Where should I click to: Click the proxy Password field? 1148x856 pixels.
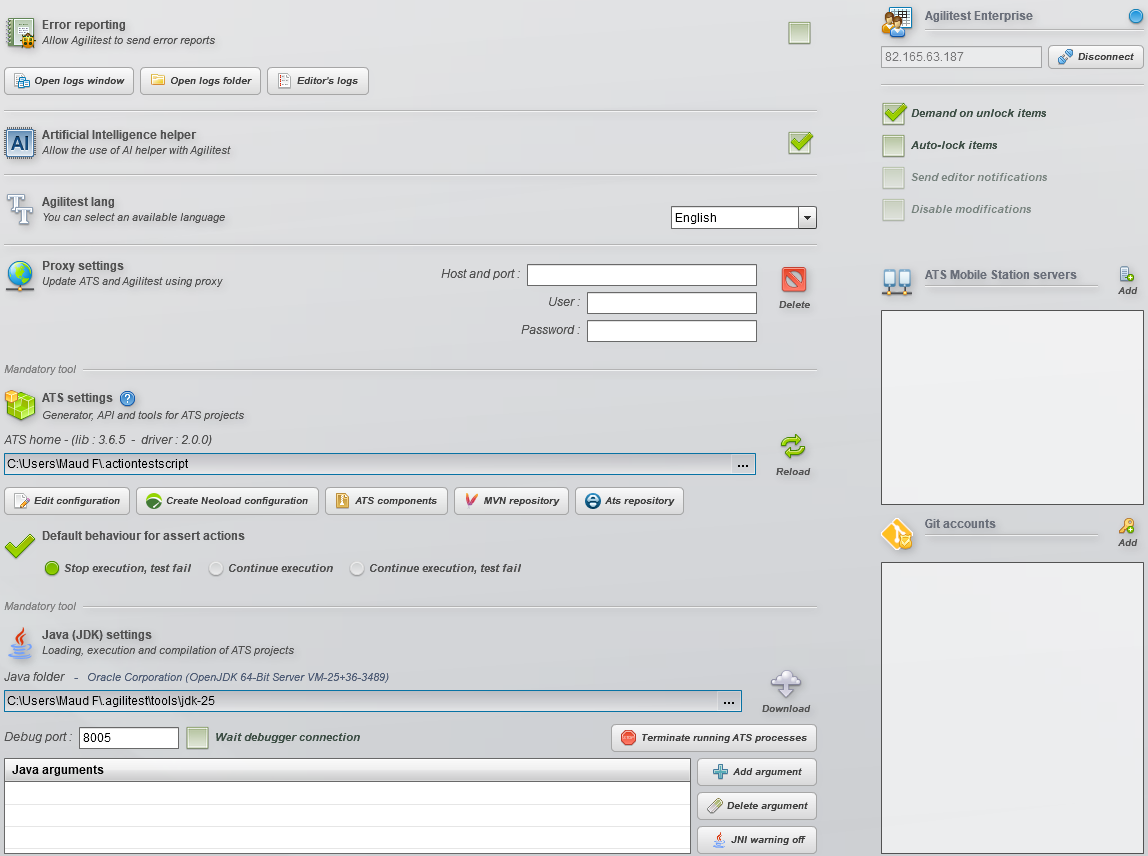click(x=671, y=331)
